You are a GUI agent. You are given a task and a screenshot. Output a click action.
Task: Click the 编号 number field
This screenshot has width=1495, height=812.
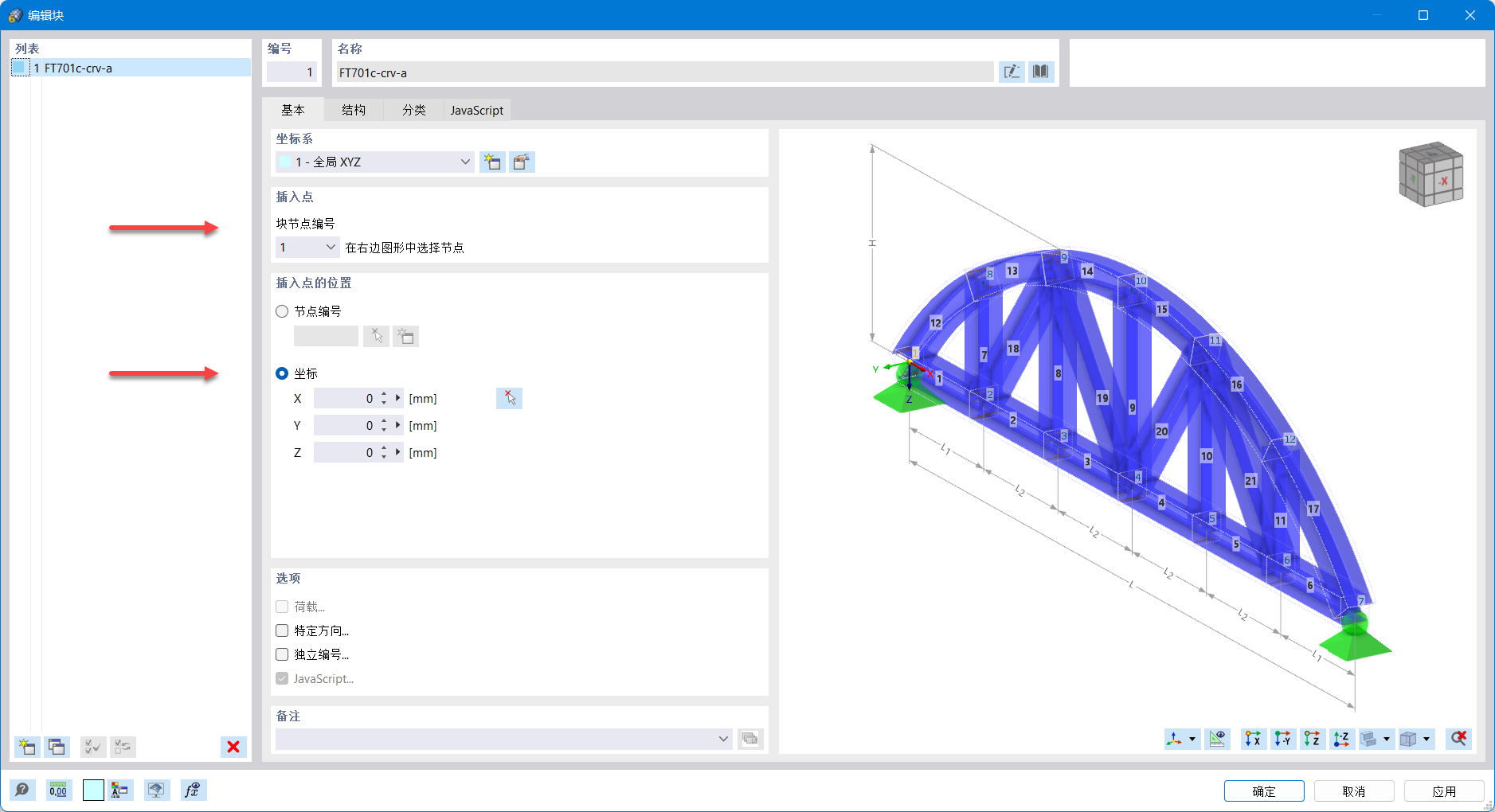tap(292, 72)
